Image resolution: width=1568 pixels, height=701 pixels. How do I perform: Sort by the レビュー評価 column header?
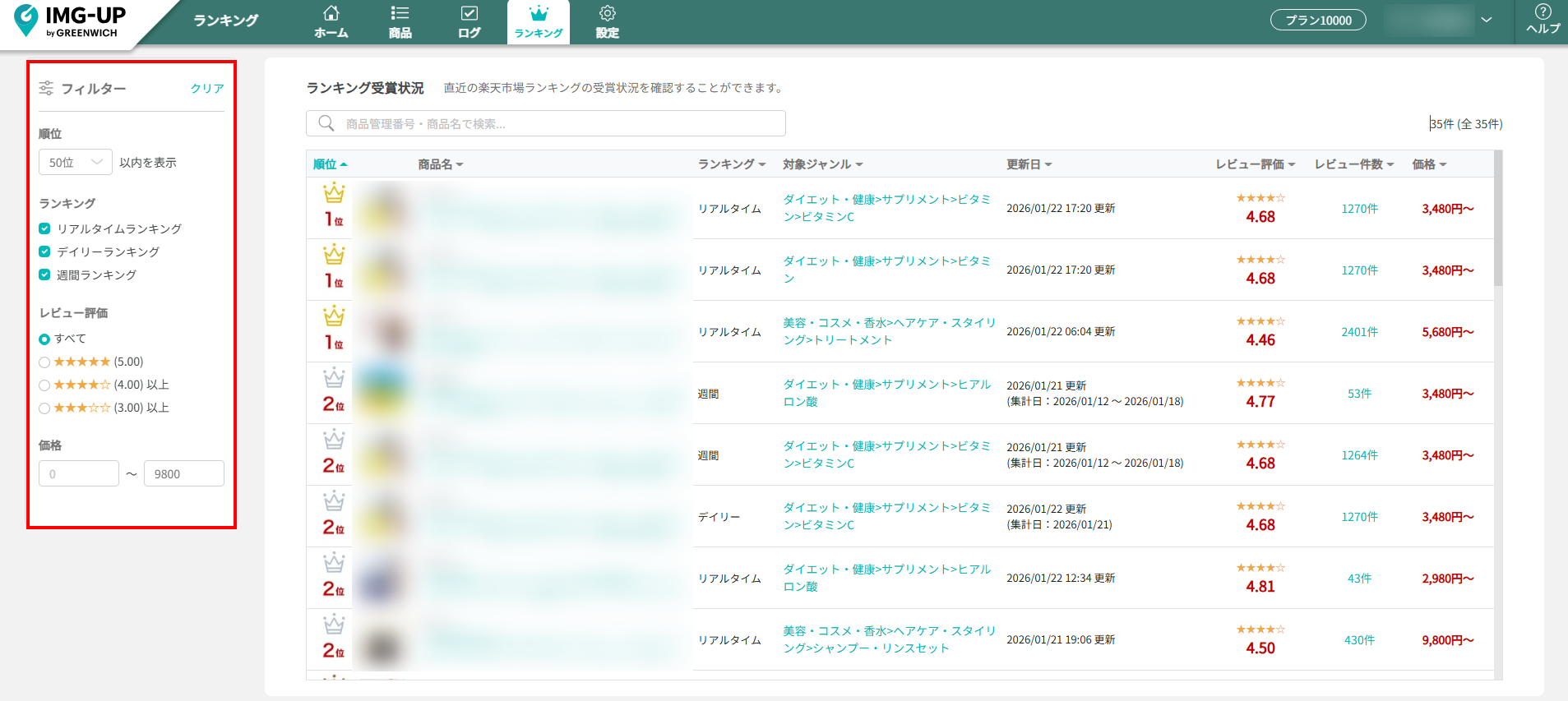point(1255,164)
